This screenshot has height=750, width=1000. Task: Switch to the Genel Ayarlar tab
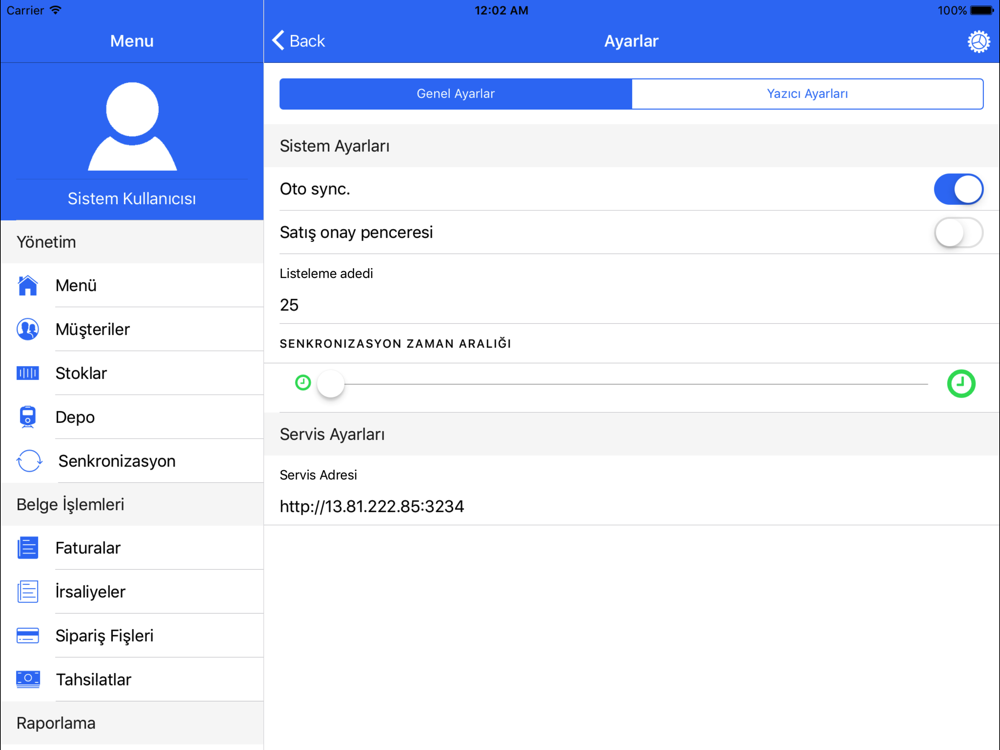[456, 94]
